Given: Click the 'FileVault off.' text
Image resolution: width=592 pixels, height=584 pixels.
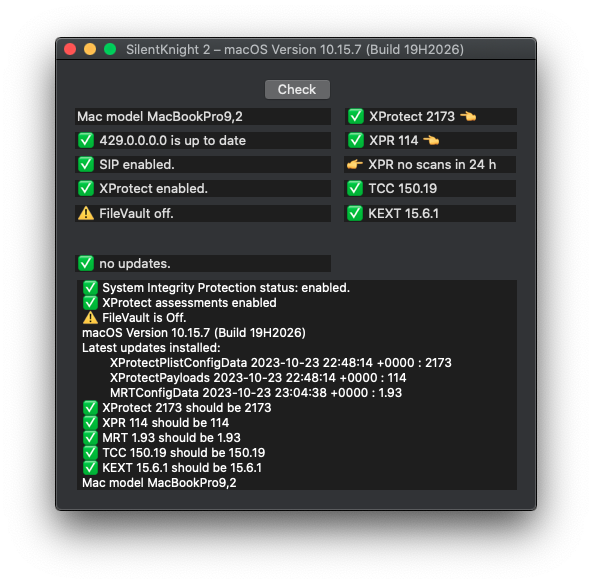Looking at the screenshot, I should pos(136,214).
